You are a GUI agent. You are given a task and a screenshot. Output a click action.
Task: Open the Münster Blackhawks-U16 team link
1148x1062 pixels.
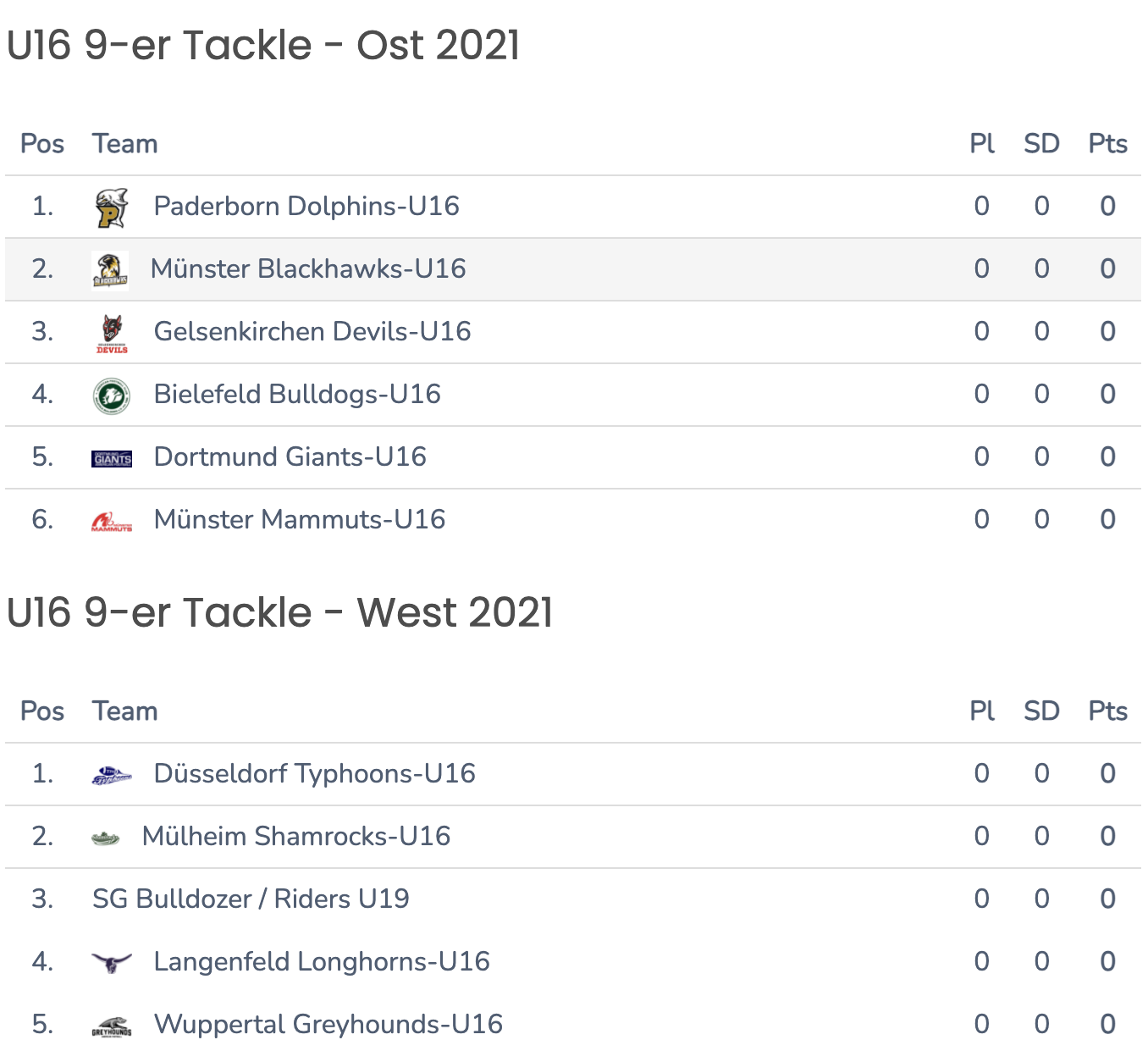pos(308,268)
